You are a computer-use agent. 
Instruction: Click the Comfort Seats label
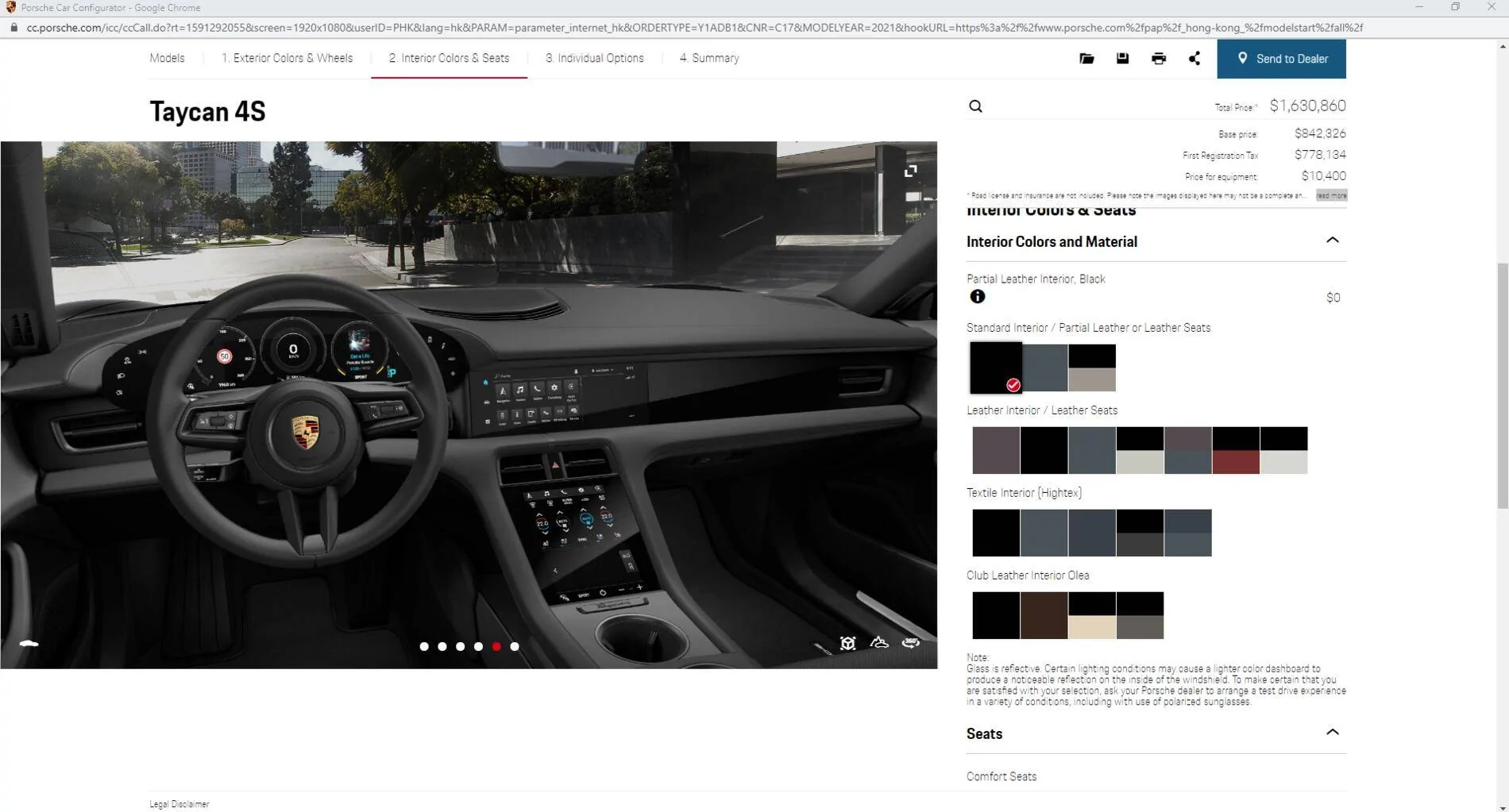coord(1001,776)
